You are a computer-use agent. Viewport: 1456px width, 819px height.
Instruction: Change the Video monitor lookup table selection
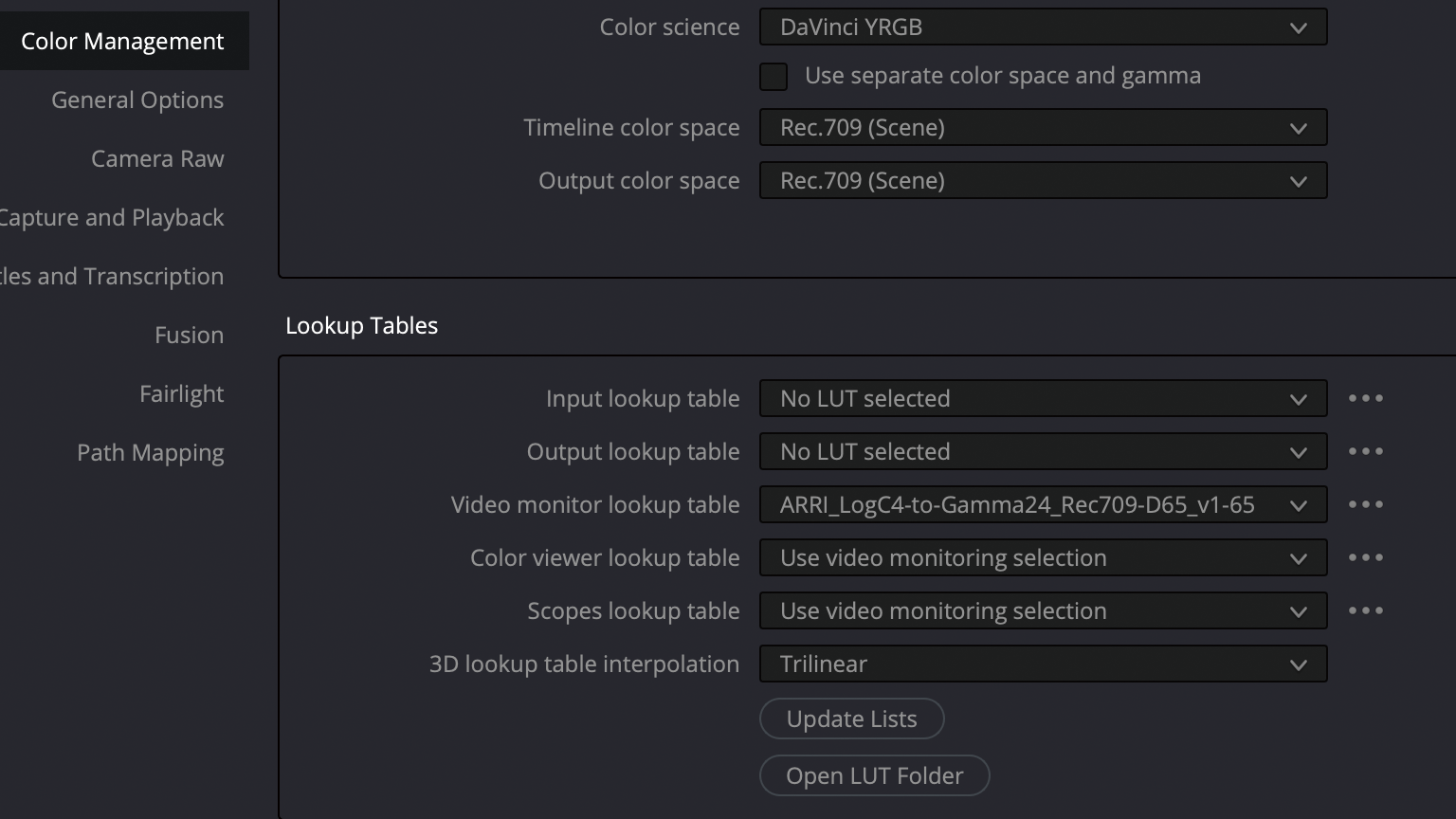pos(1043,505)
